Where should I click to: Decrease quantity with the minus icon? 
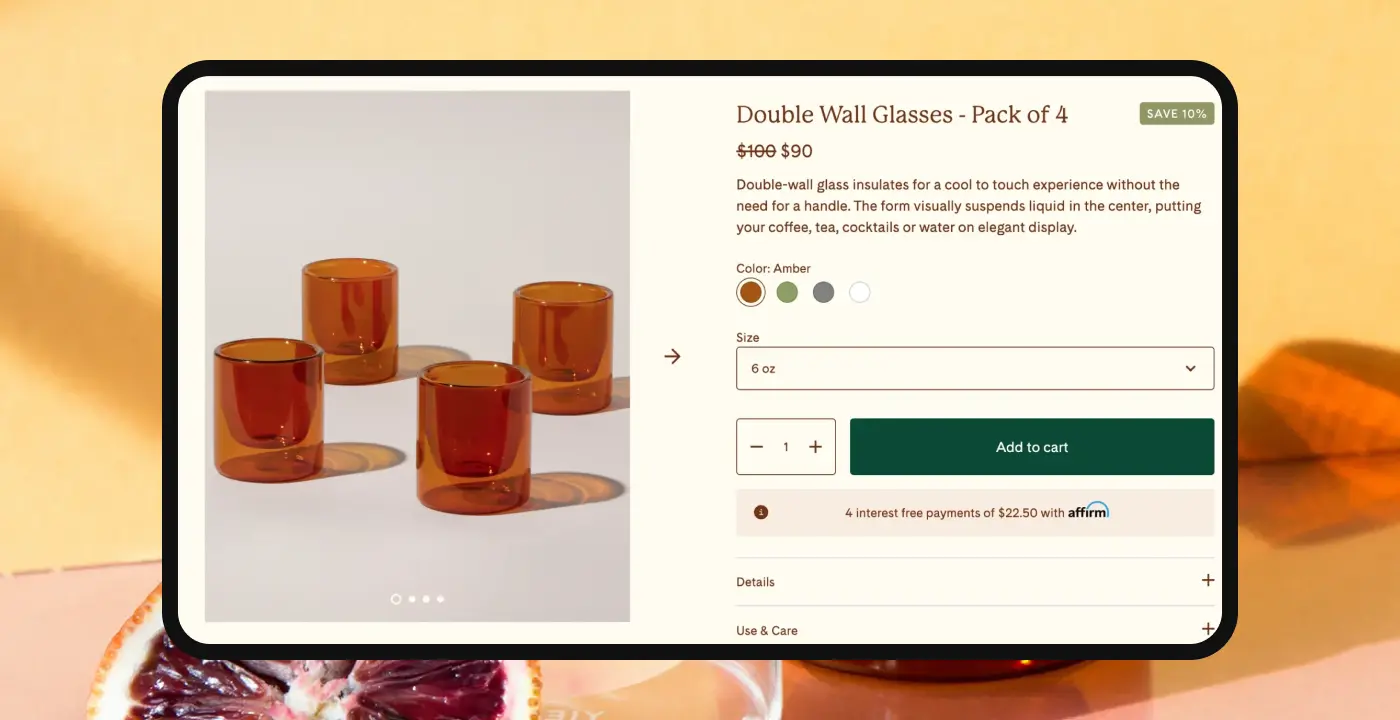(757, 447)
